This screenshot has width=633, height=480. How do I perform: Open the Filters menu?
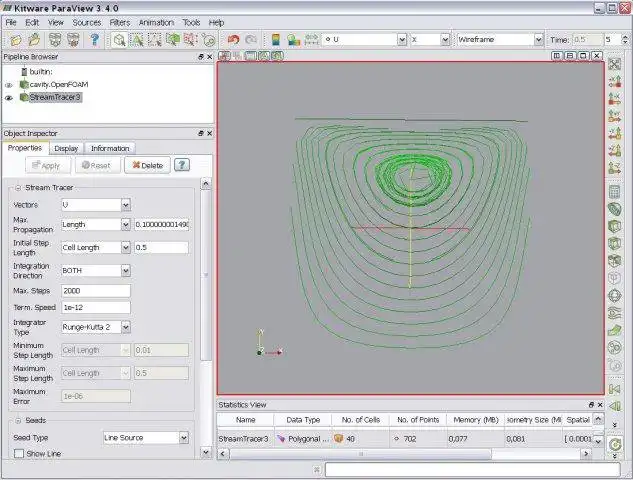[x=120, y=23]
